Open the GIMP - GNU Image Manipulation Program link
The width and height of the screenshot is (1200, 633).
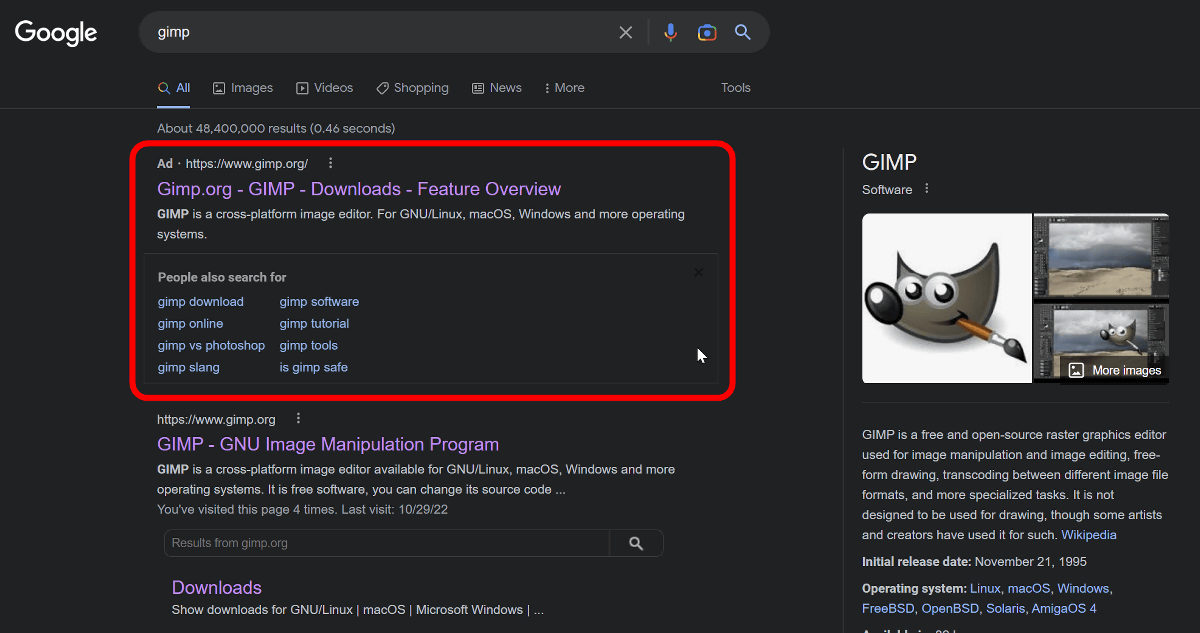click(328, 444)
